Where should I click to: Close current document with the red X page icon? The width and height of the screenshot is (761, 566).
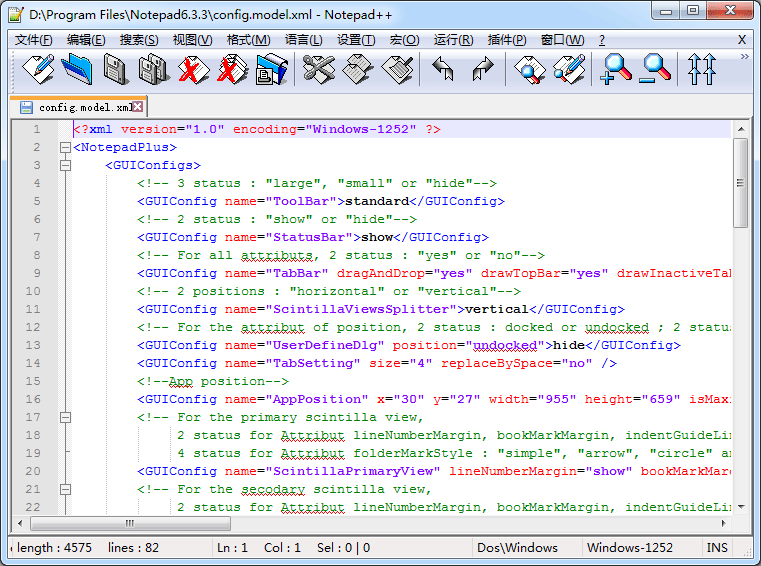pos(193,69)
